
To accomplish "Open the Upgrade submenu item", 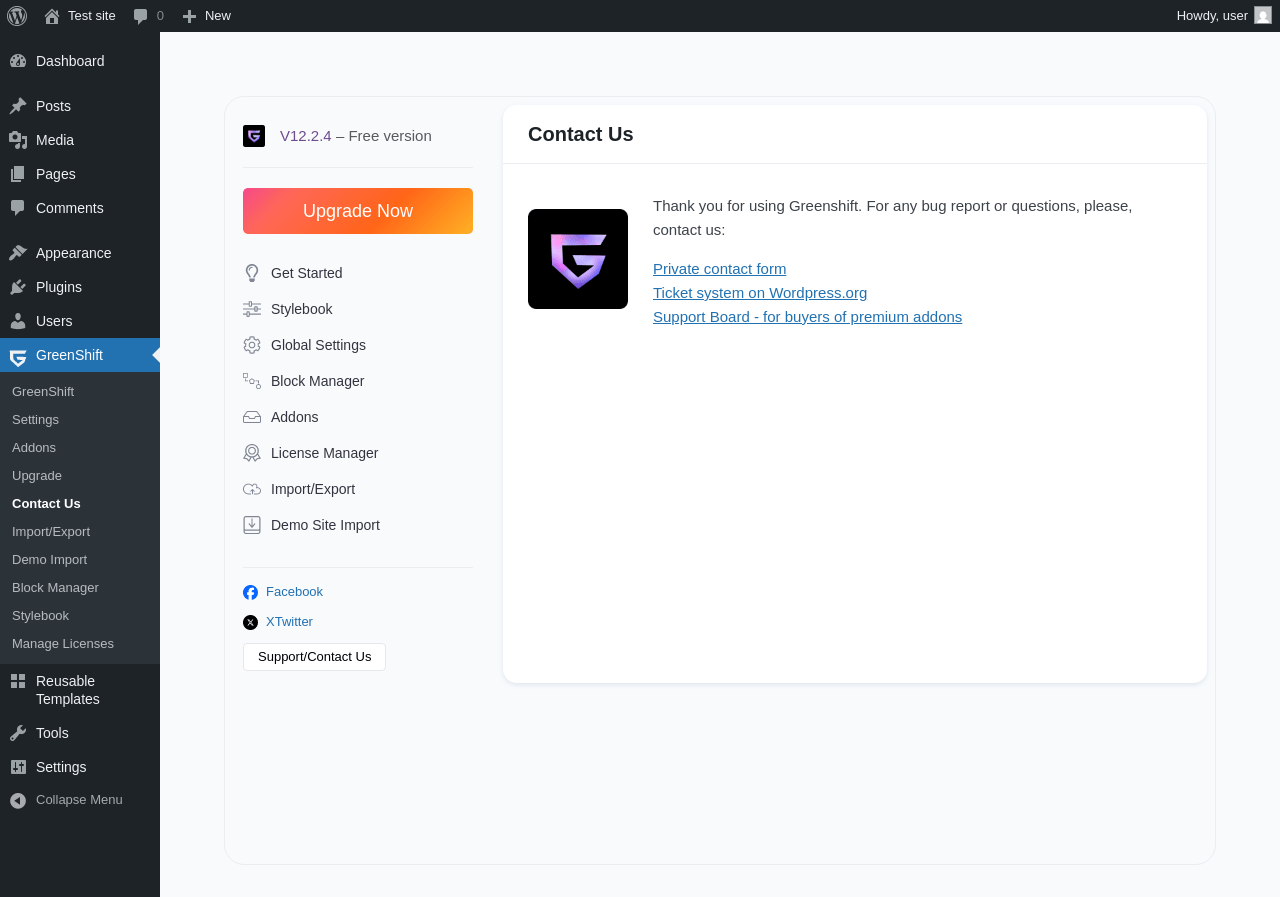I will point(37,475).
